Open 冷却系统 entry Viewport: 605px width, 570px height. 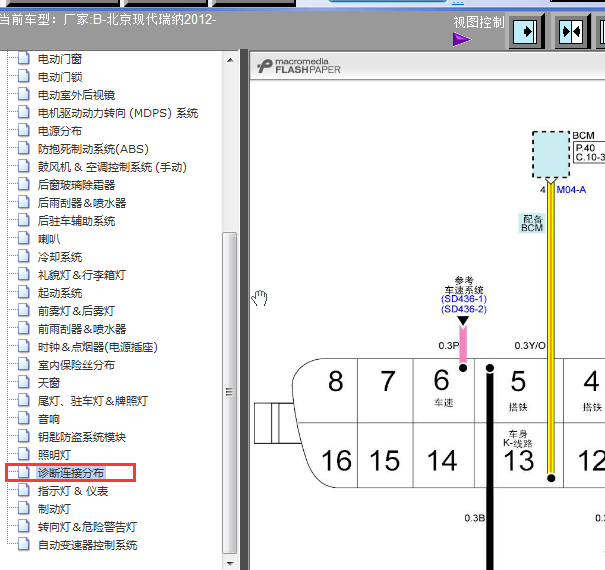pos(60,257)
